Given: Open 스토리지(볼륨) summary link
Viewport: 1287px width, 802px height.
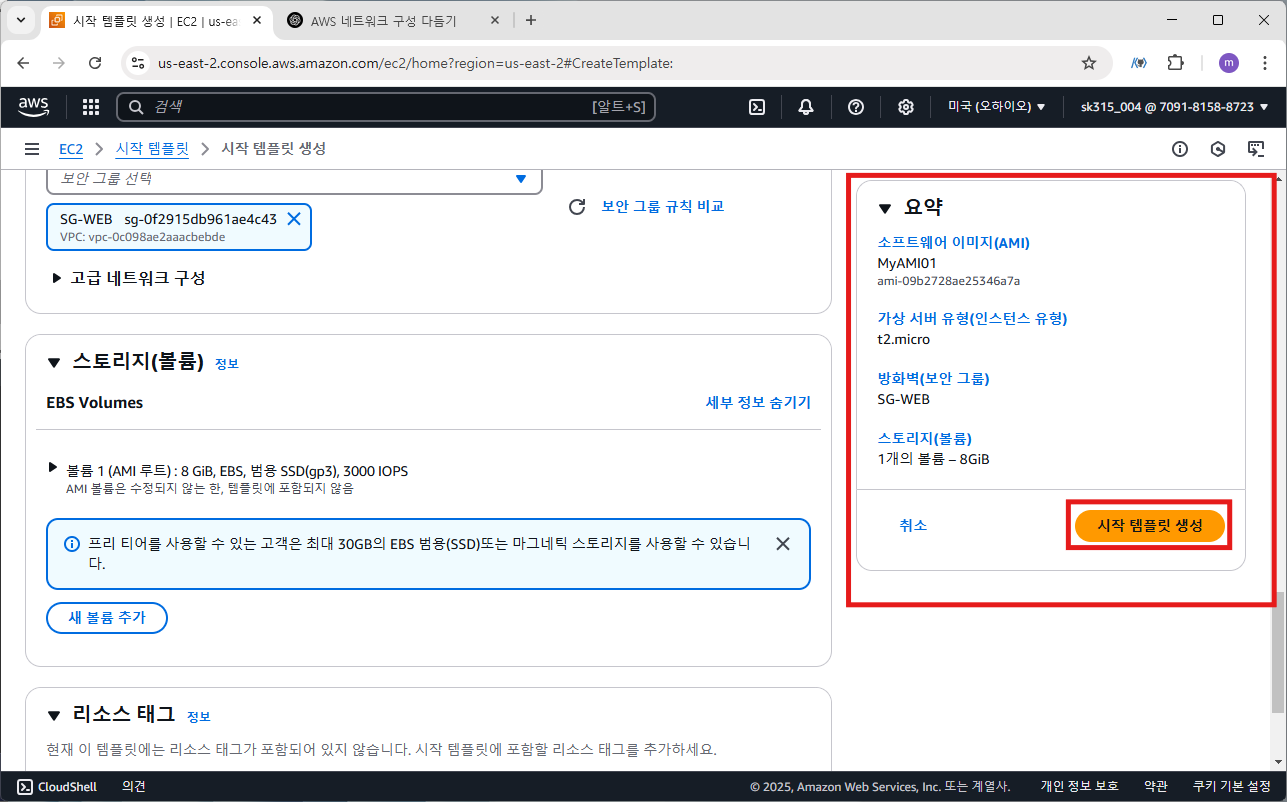Looking at the screenshot, I should (x=924, y=438).
